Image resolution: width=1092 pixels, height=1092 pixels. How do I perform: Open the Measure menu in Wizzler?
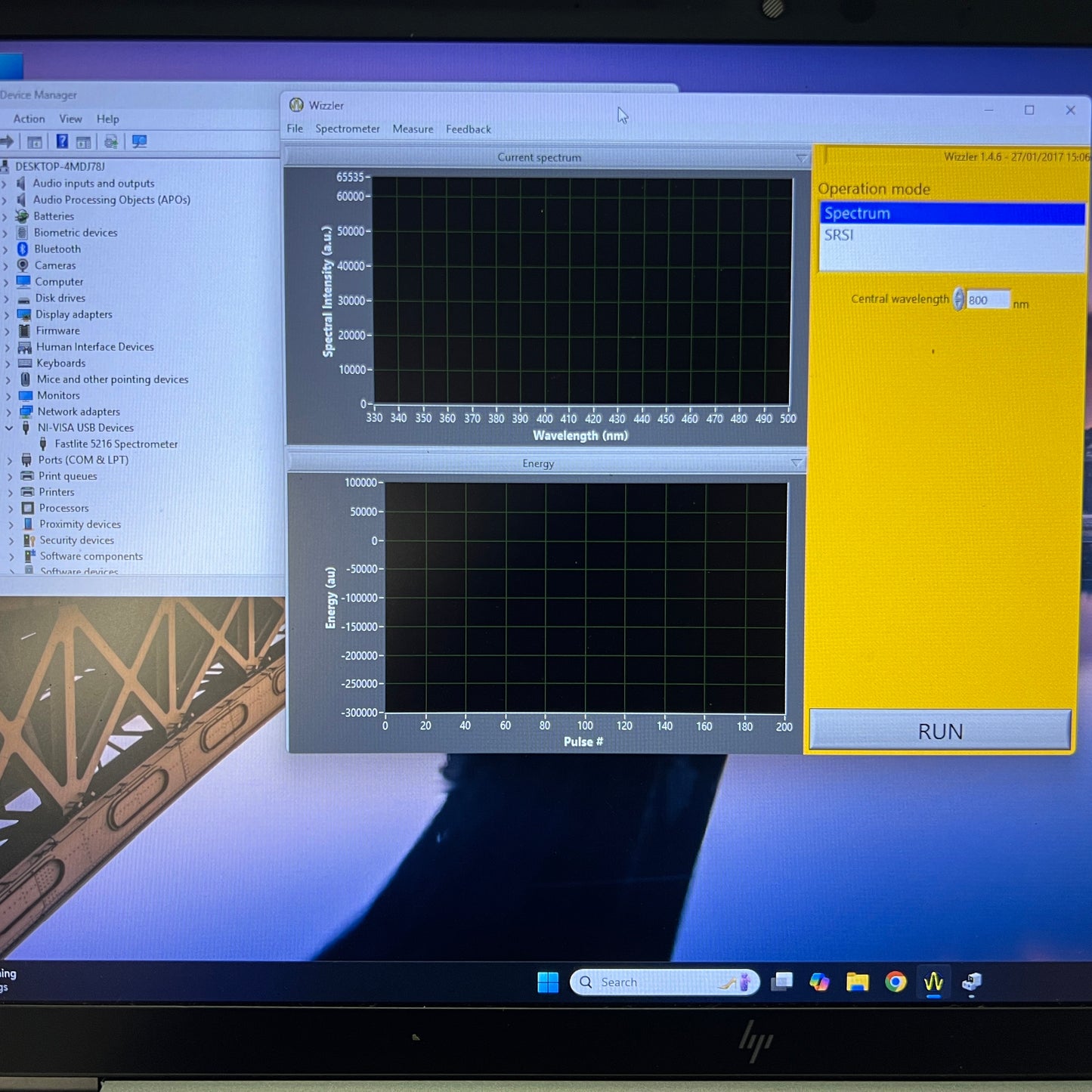413,128
